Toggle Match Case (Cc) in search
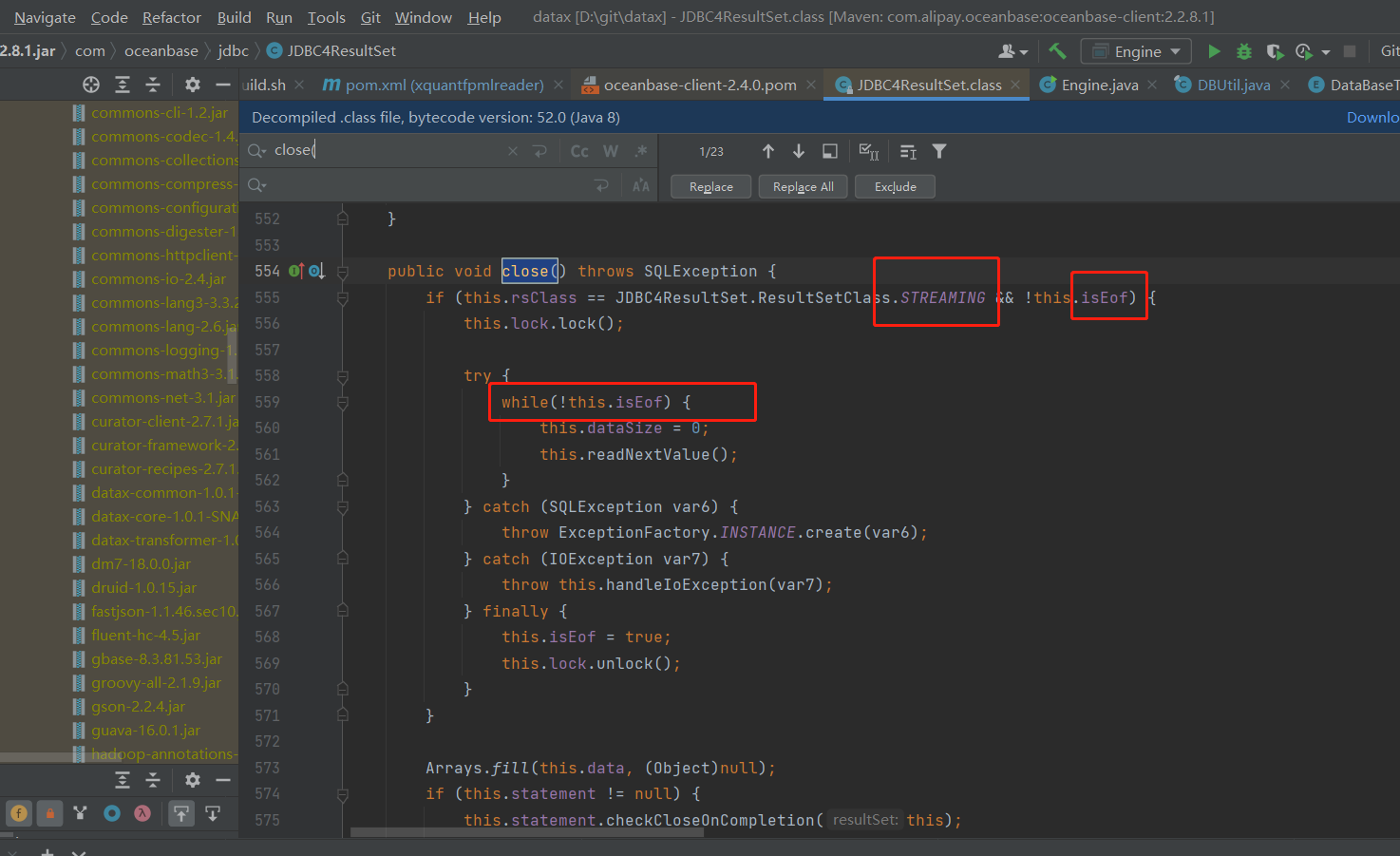 [x=579, y=151]
